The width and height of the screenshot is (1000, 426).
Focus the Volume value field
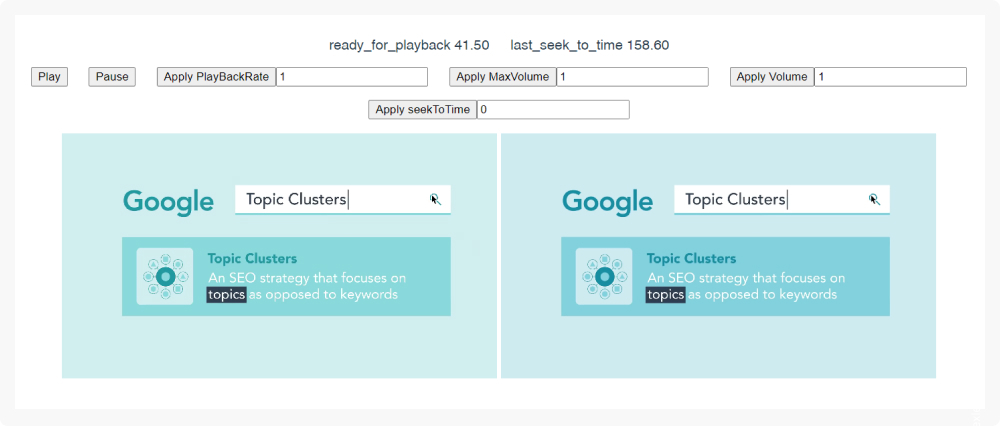click(890, 77)
